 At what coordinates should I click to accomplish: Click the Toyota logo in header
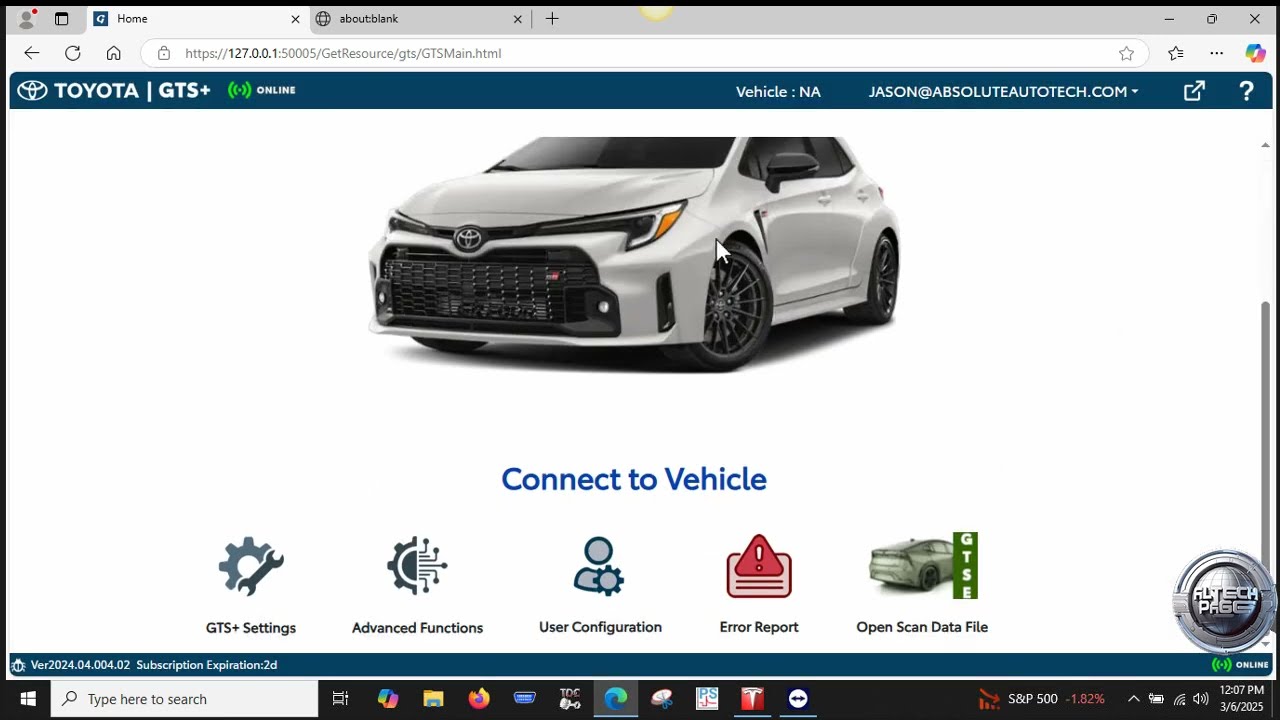point(32,91)
